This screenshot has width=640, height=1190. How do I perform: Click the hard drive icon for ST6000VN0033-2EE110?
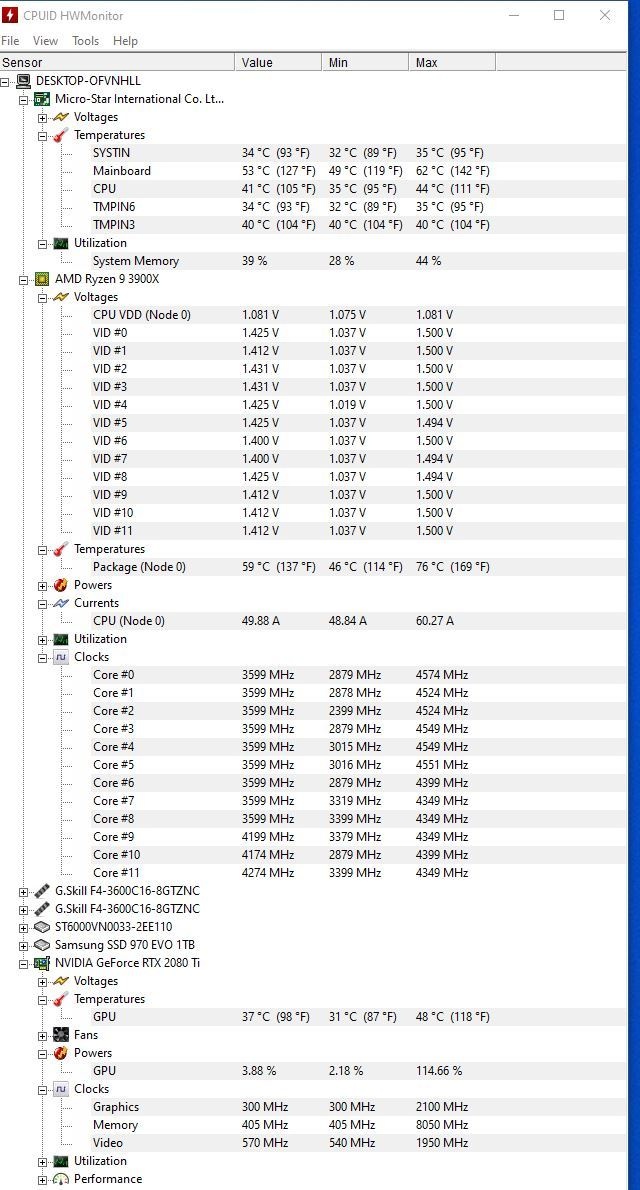(42, 927)
